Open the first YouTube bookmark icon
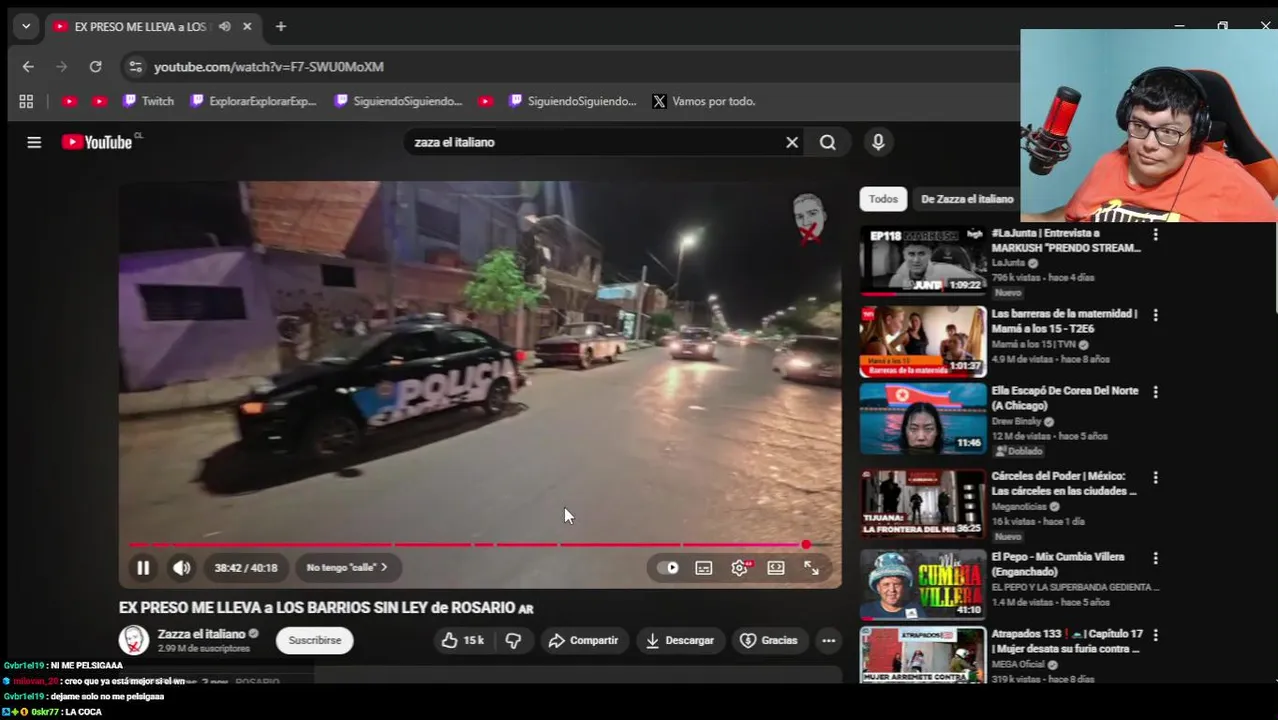Image resolution: width=1278 pixels, height=720 pixels. click(69, 101)
